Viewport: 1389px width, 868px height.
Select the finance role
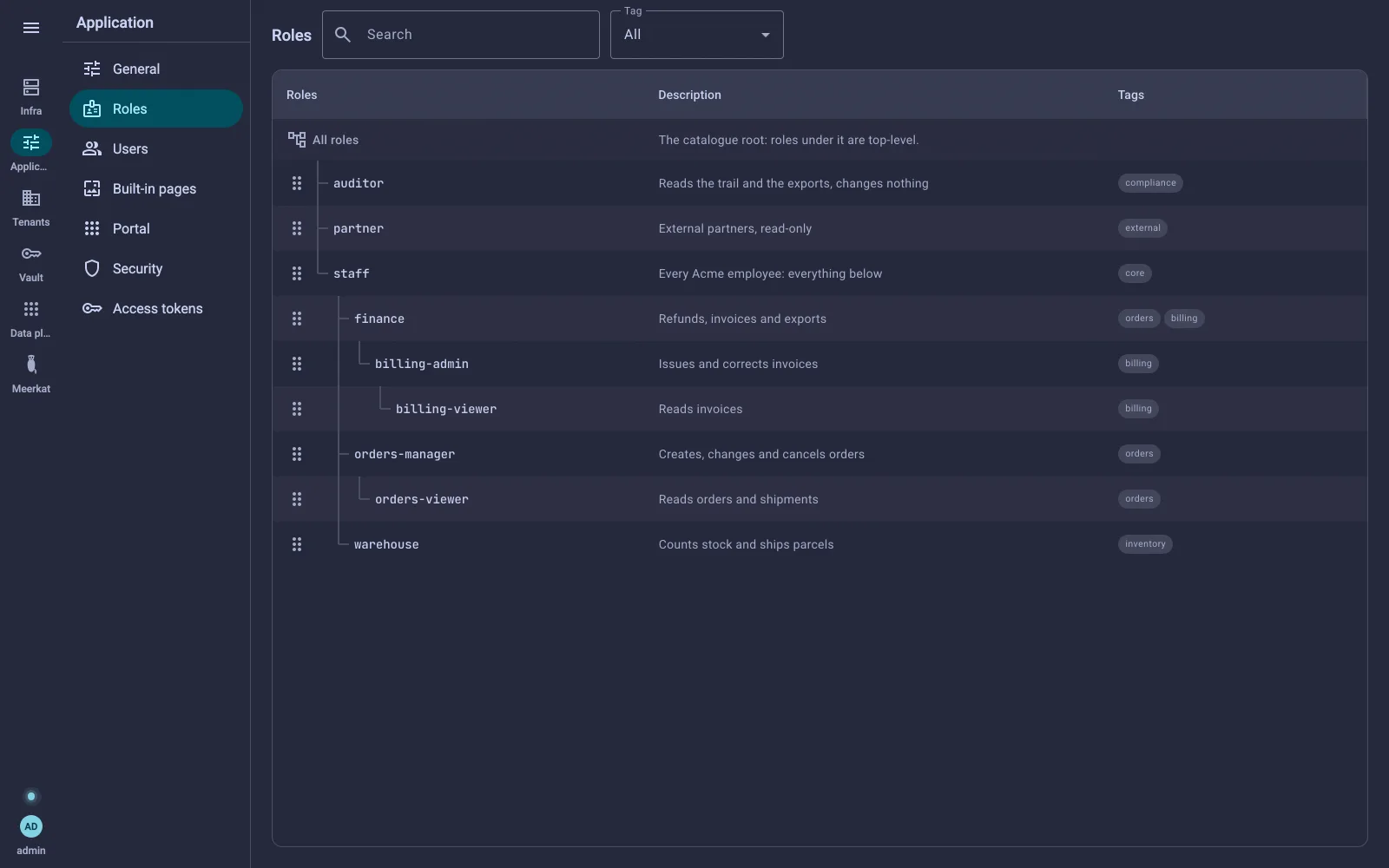[379, 319]
